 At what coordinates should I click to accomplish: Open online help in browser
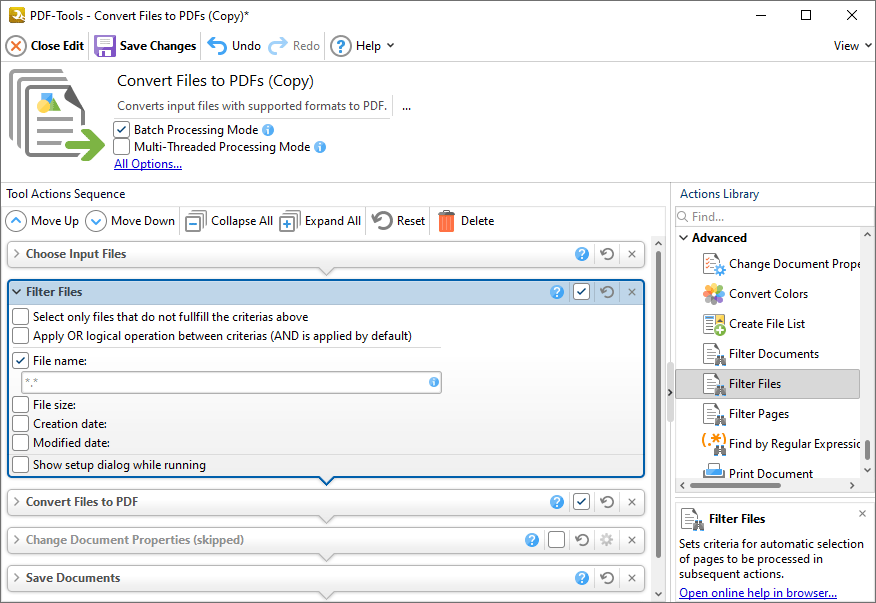pos(757,592)
